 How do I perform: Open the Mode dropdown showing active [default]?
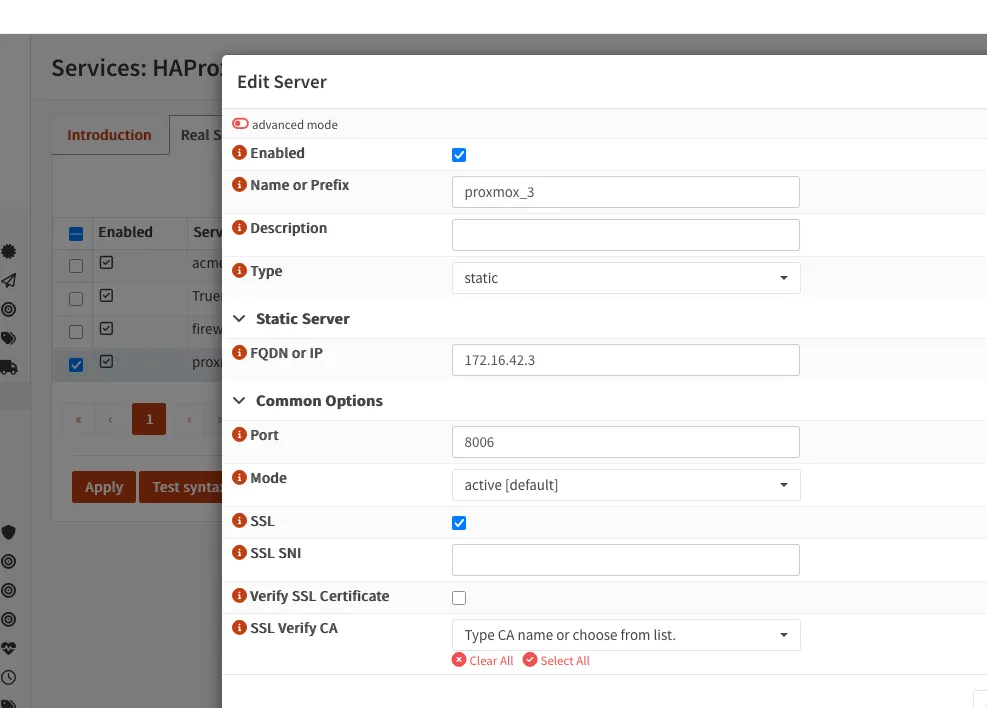625,485
